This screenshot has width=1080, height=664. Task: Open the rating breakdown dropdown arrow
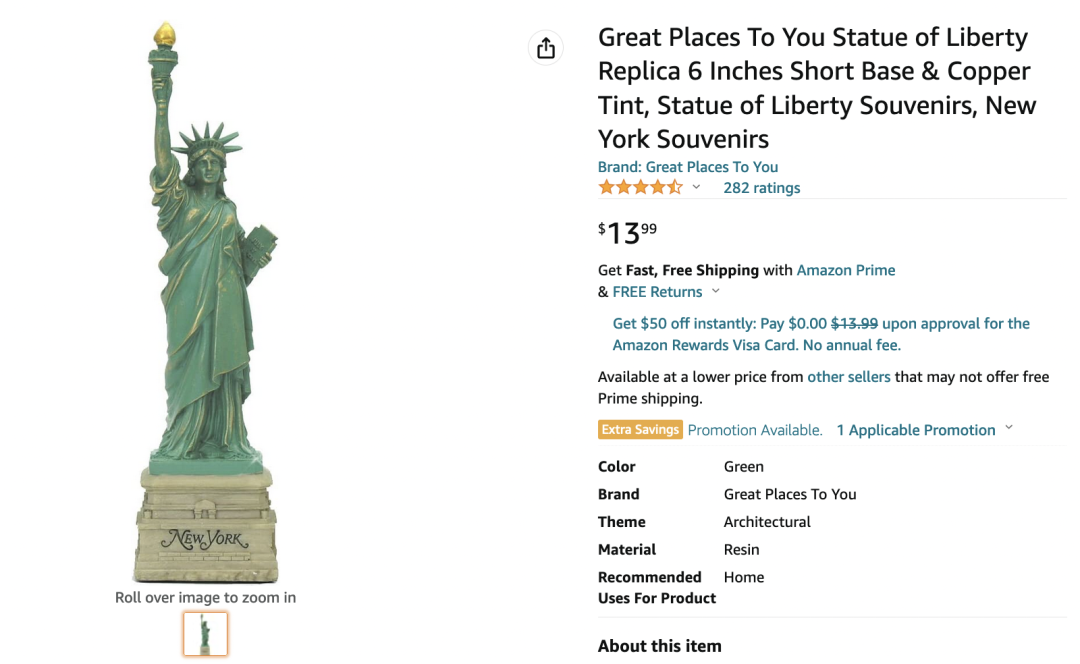[697, 188]
